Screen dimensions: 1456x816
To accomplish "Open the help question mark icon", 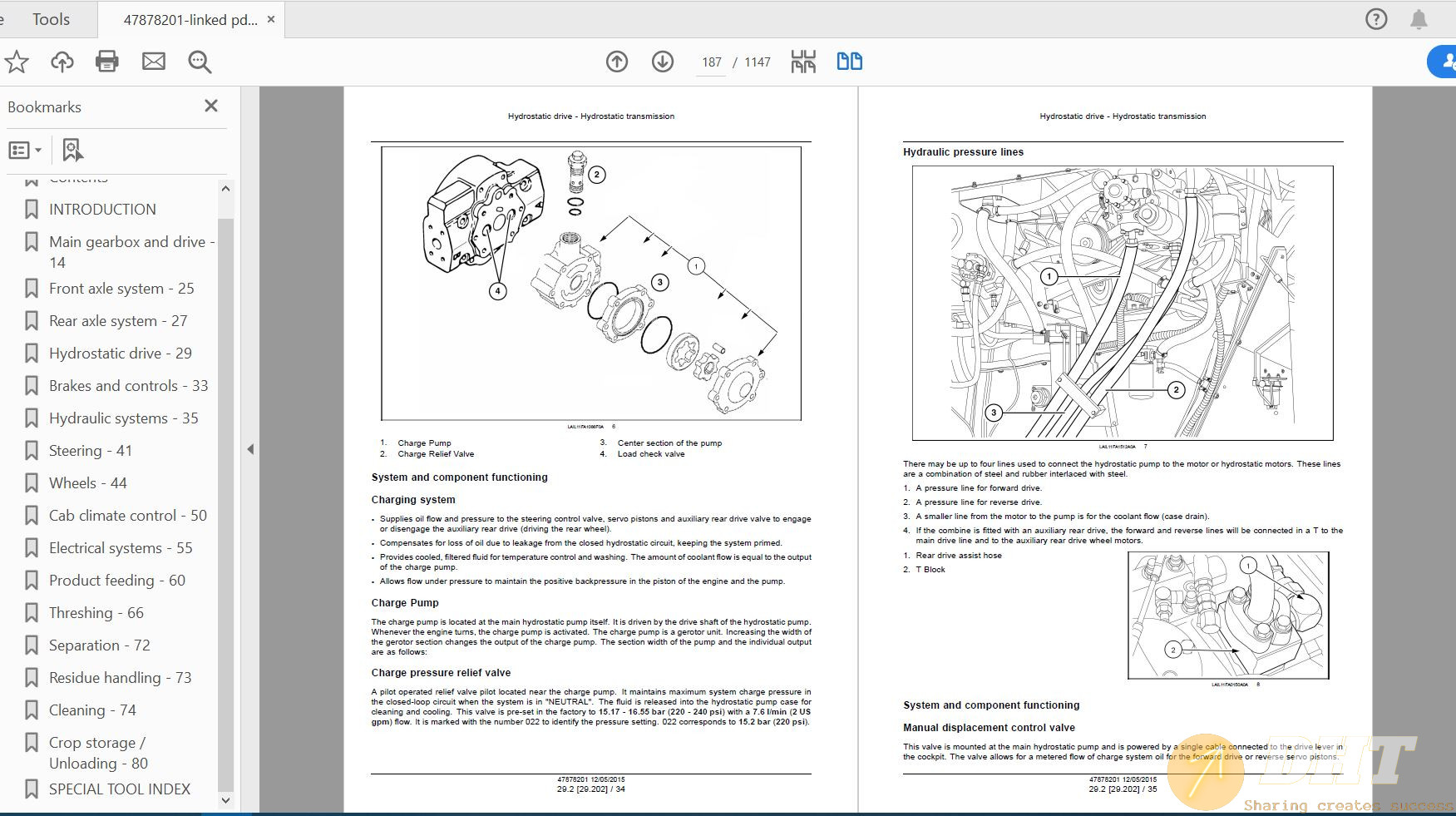I will pyautogui.click(x=1376, y=19).
